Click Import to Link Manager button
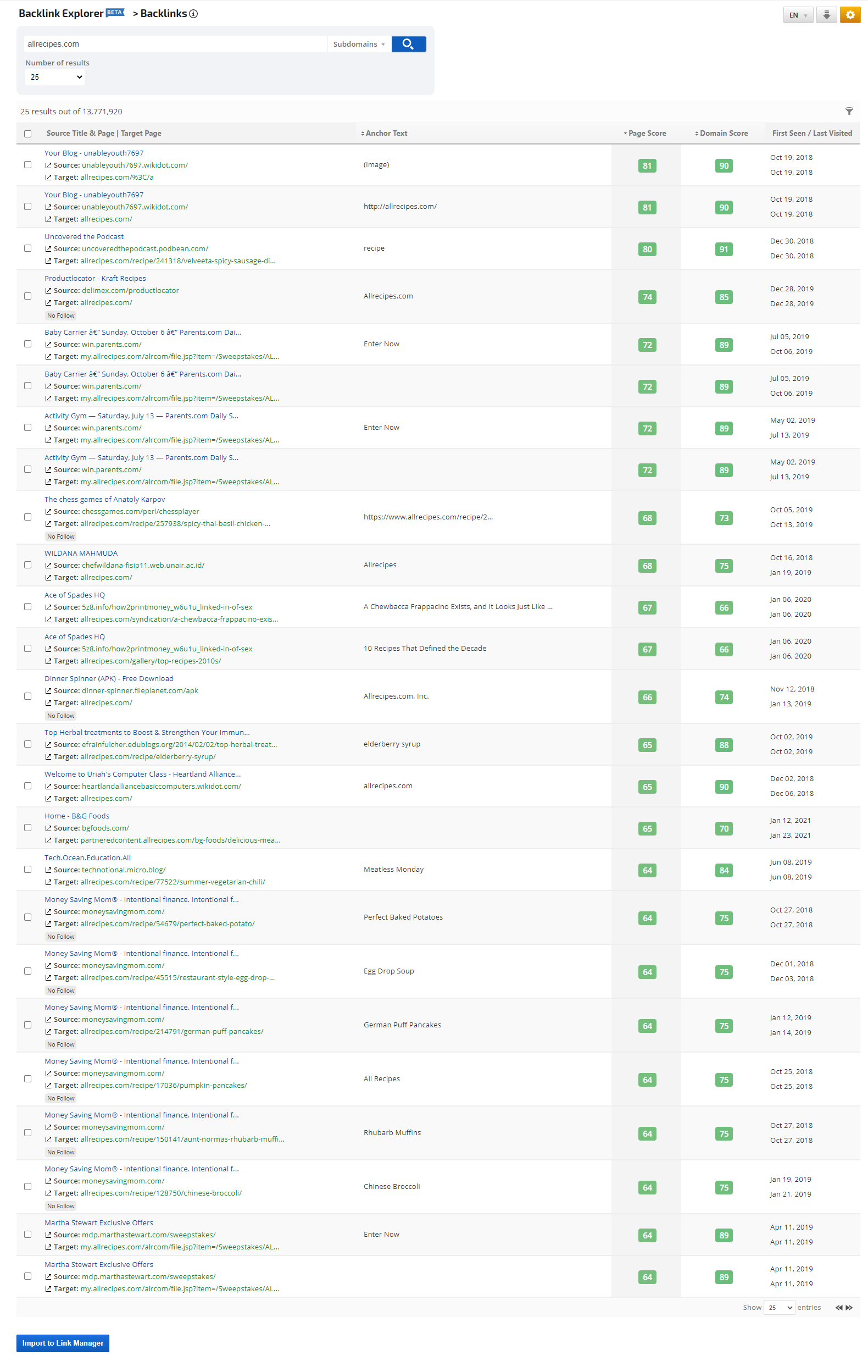 (63, 1343)
